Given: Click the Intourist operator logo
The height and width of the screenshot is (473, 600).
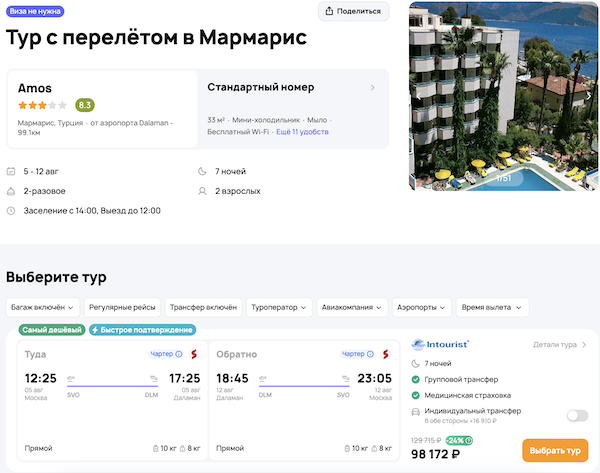Looking at the screenshot, I should pyautogui.click(x=441, y=344).
